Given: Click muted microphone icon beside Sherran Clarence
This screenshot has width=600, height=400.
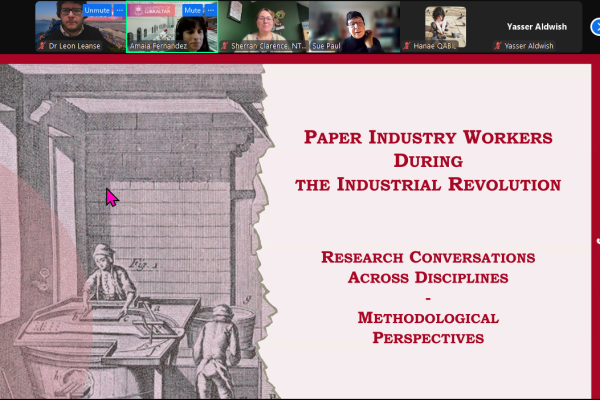Looking at the screenshot, I should point(225,46).
